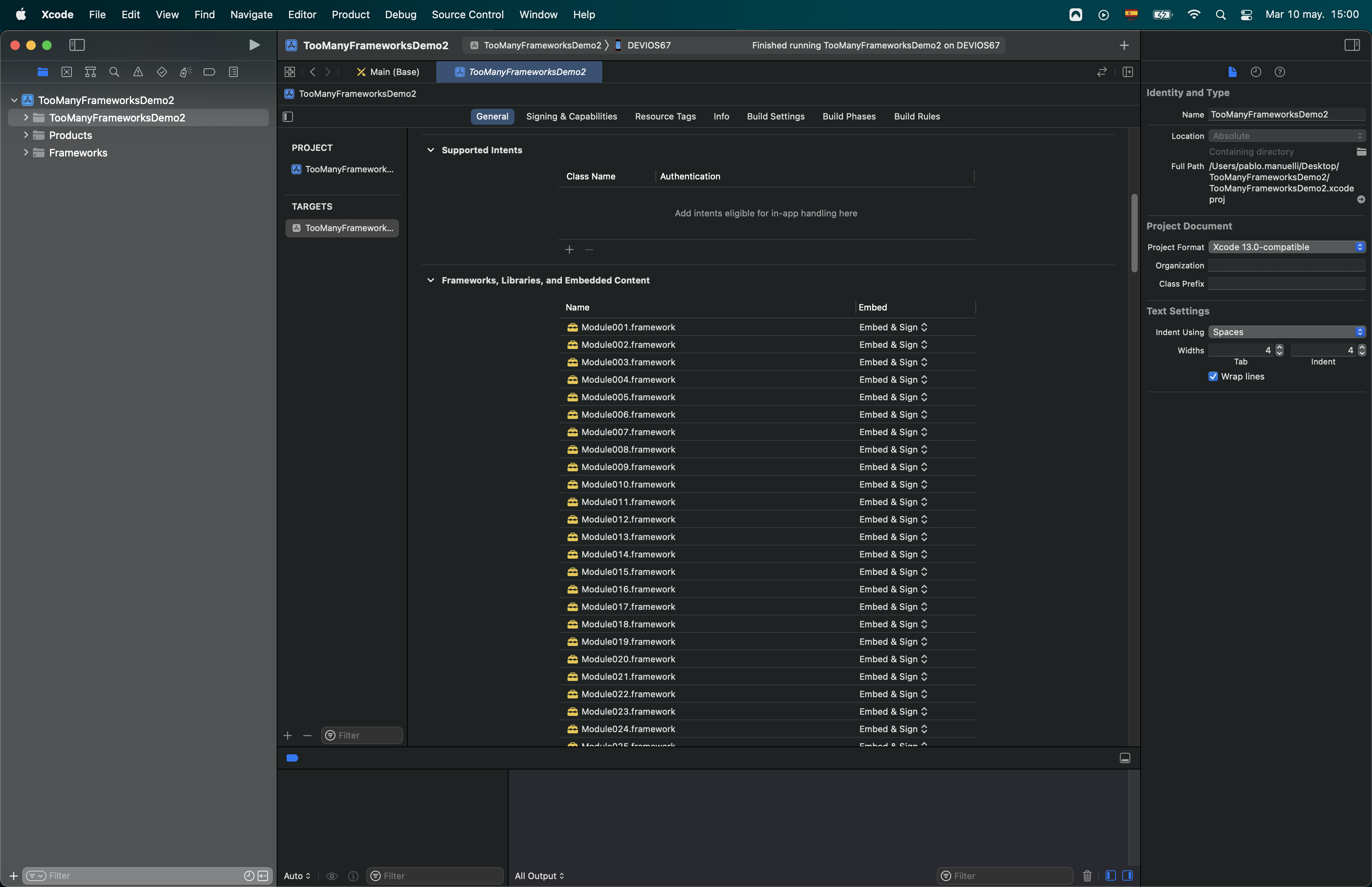Open the Issue navigator warning icon
Image resolution: width=1372 pixels, height=887 pixels.
pos(138,72)
